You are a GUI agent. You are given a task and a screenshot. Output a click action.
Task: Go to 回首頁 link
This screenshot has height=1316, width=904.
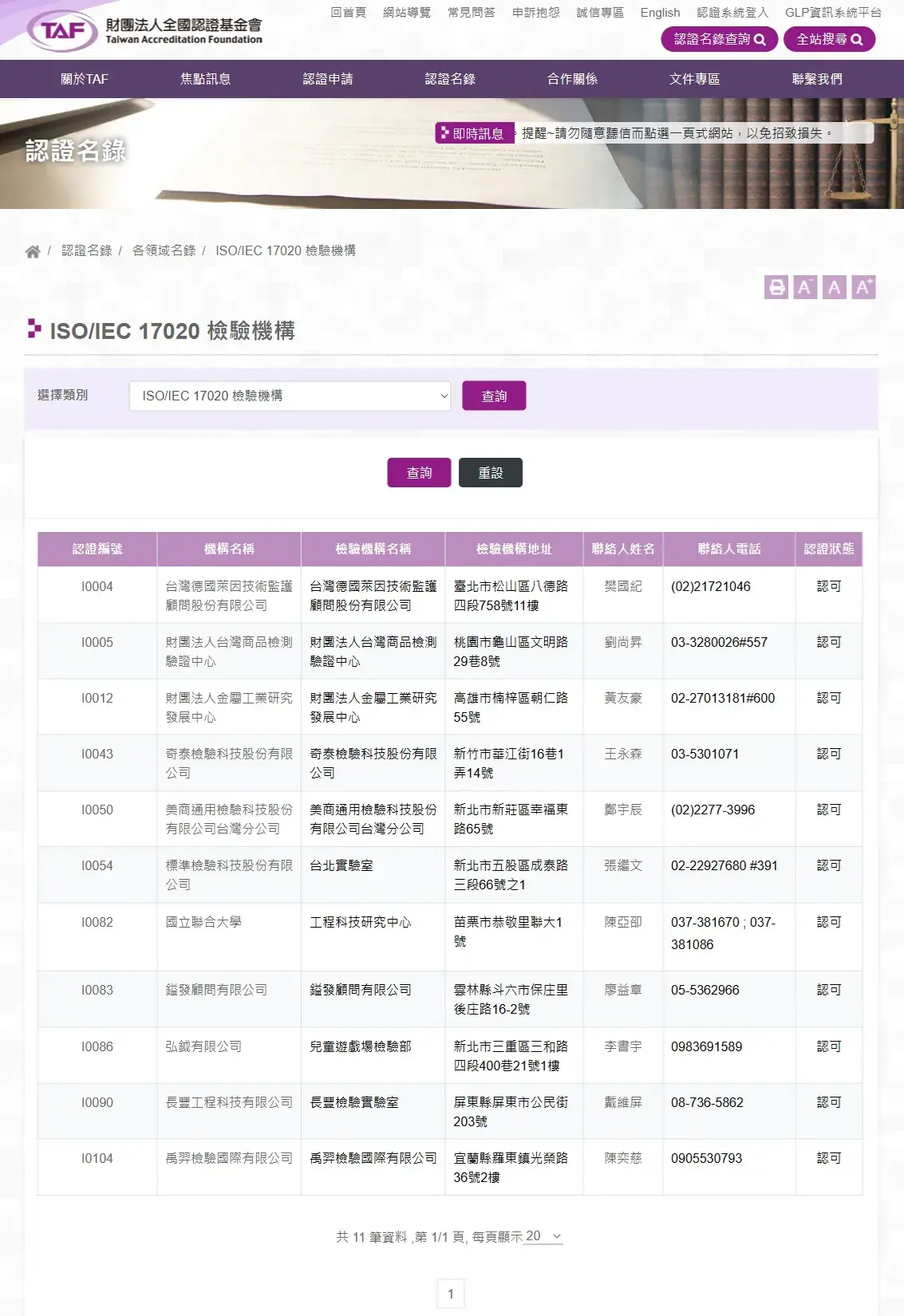coord(349,13)
